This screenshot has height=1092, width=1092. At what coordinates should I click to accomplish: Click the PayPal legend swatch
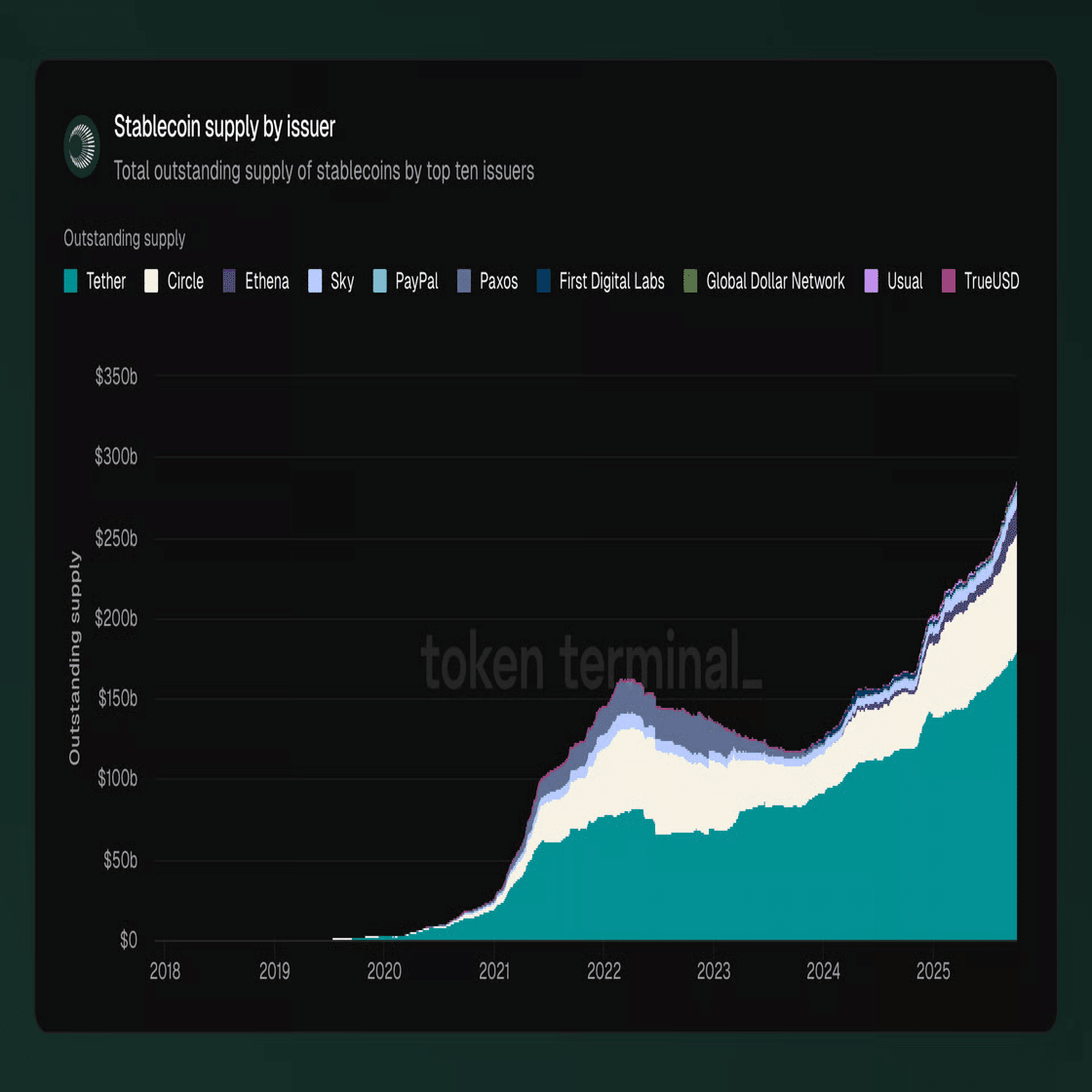(380, 282)
